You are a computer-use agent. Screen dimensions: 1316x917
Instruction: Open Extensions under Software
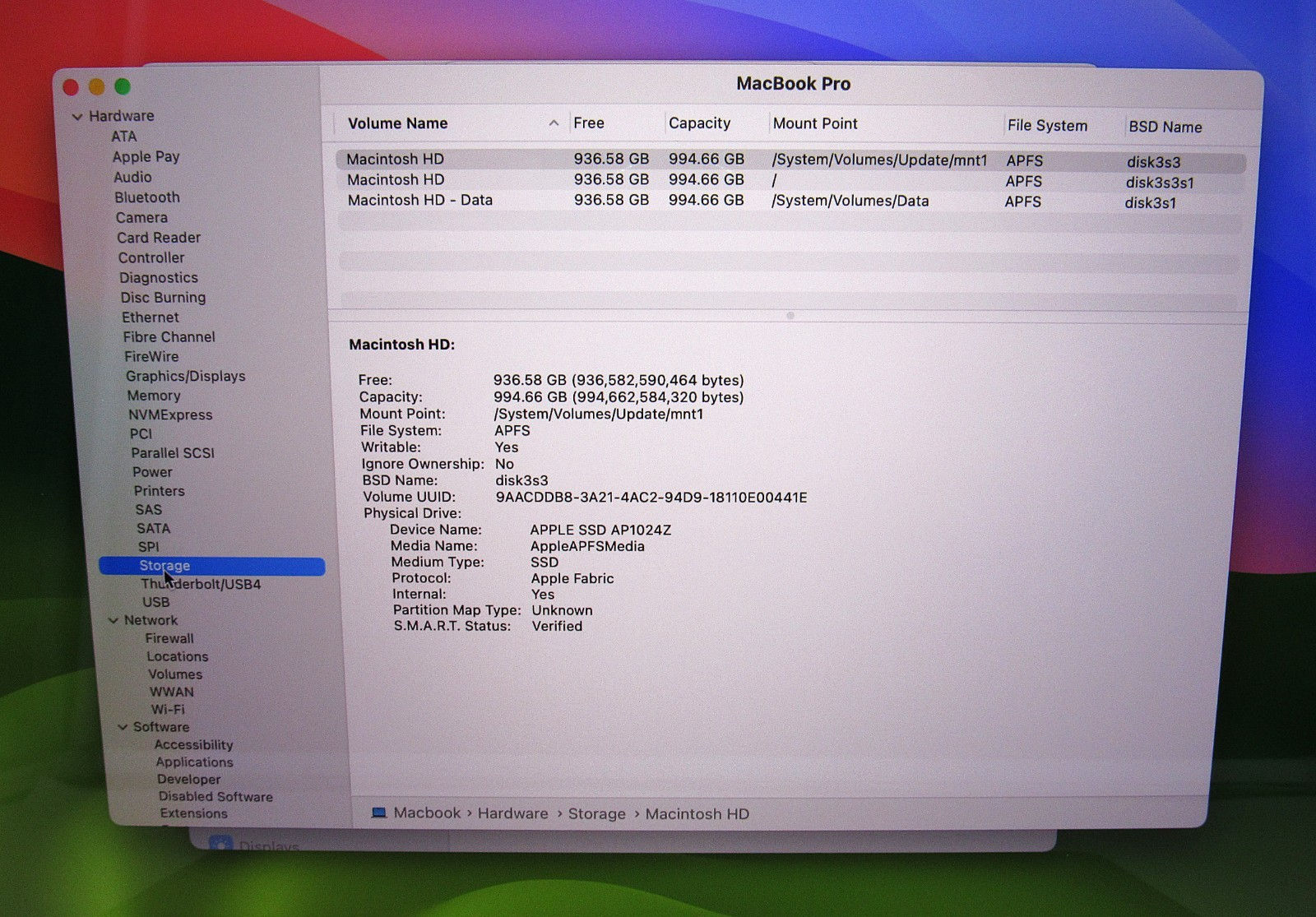coord(194,813)
